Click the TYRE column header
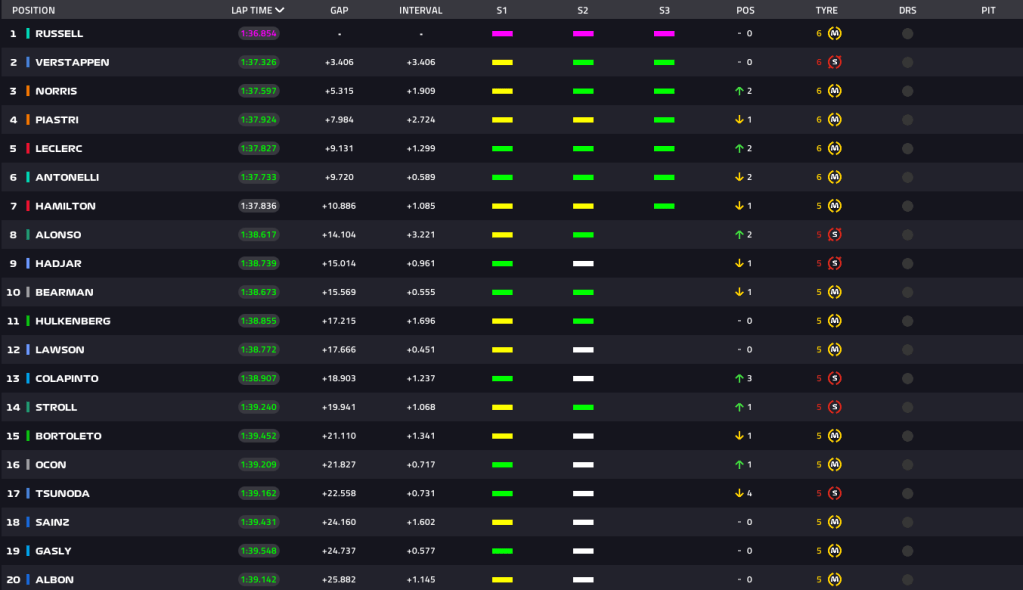 pyautogui.click(x=827, y=10)
